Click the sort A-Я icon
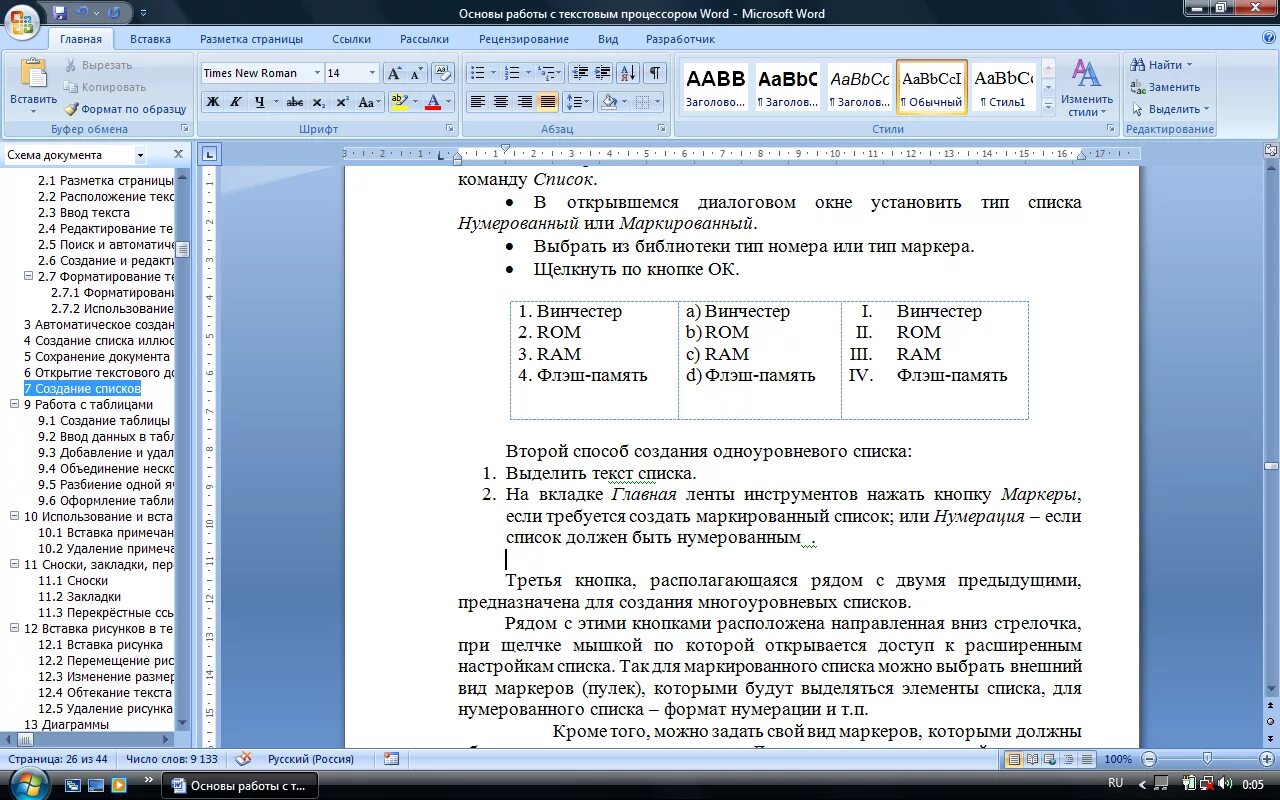The width and height of the screenshot is (1280, 800). point(628,73)
